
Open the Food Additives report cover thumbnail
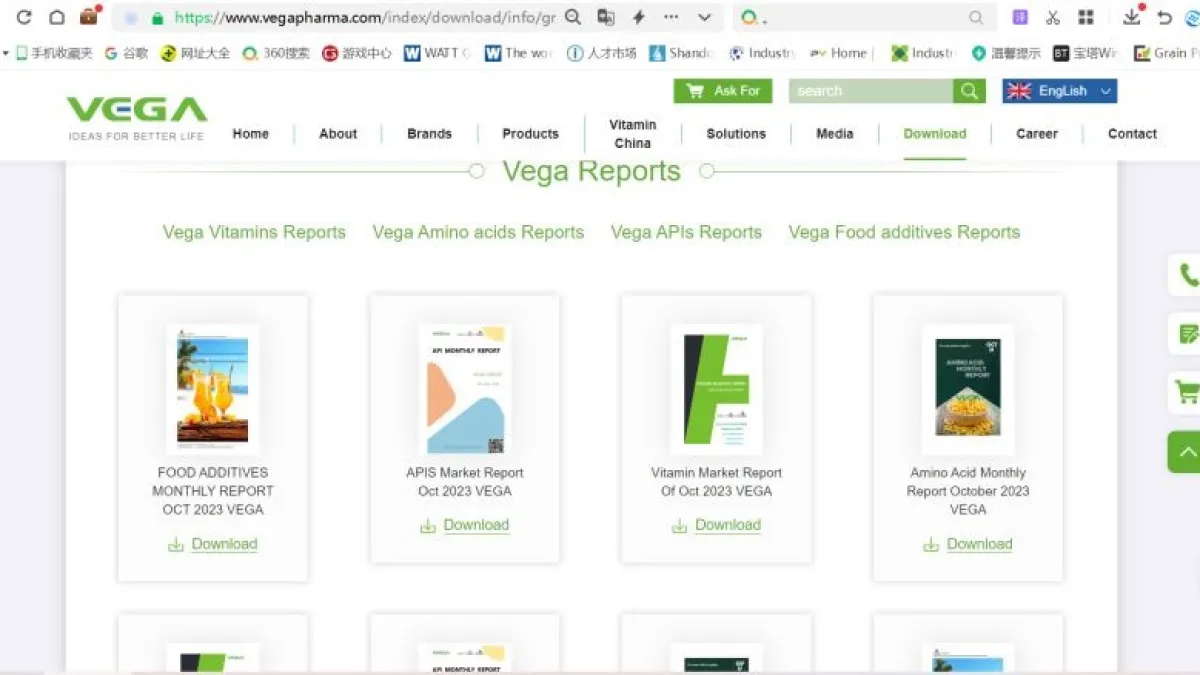click(213, 390)
